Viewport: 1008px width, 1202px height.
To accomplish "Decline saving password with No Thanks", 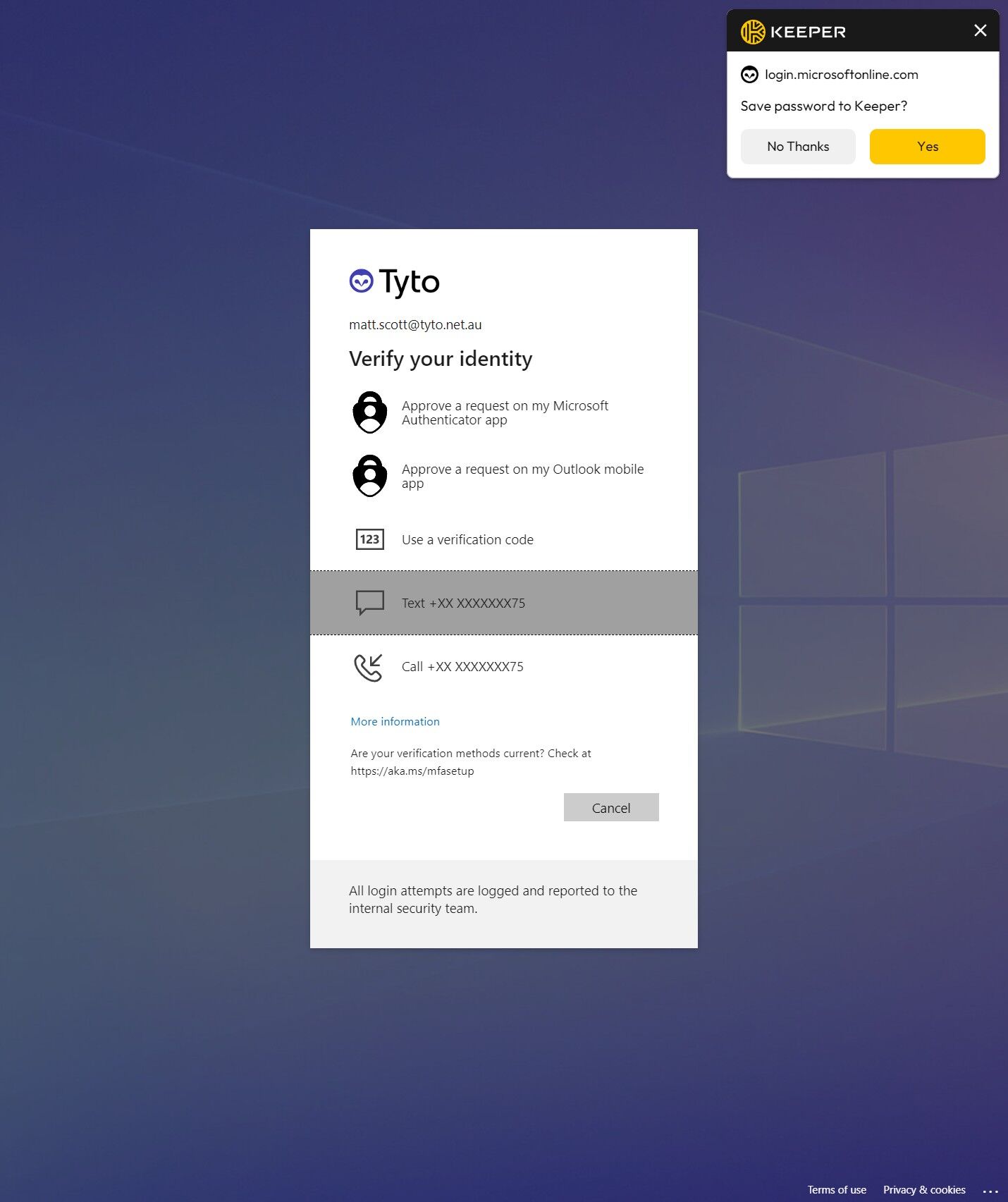I will 798,147.
